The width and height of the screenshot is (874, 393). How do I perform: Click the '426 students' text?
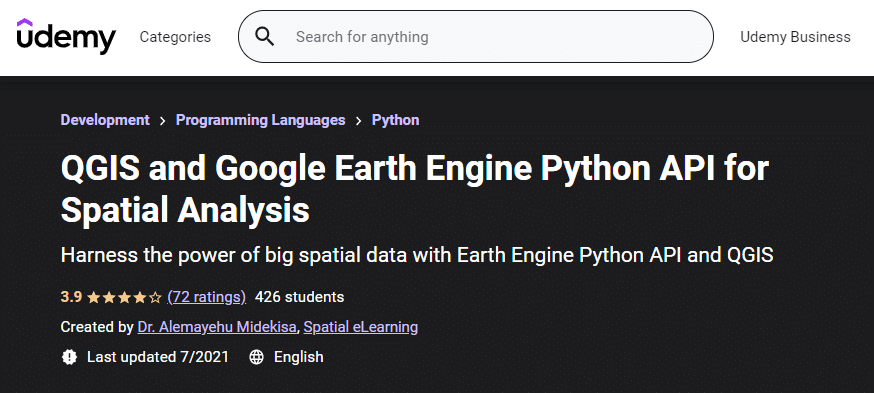pos(299,297)
